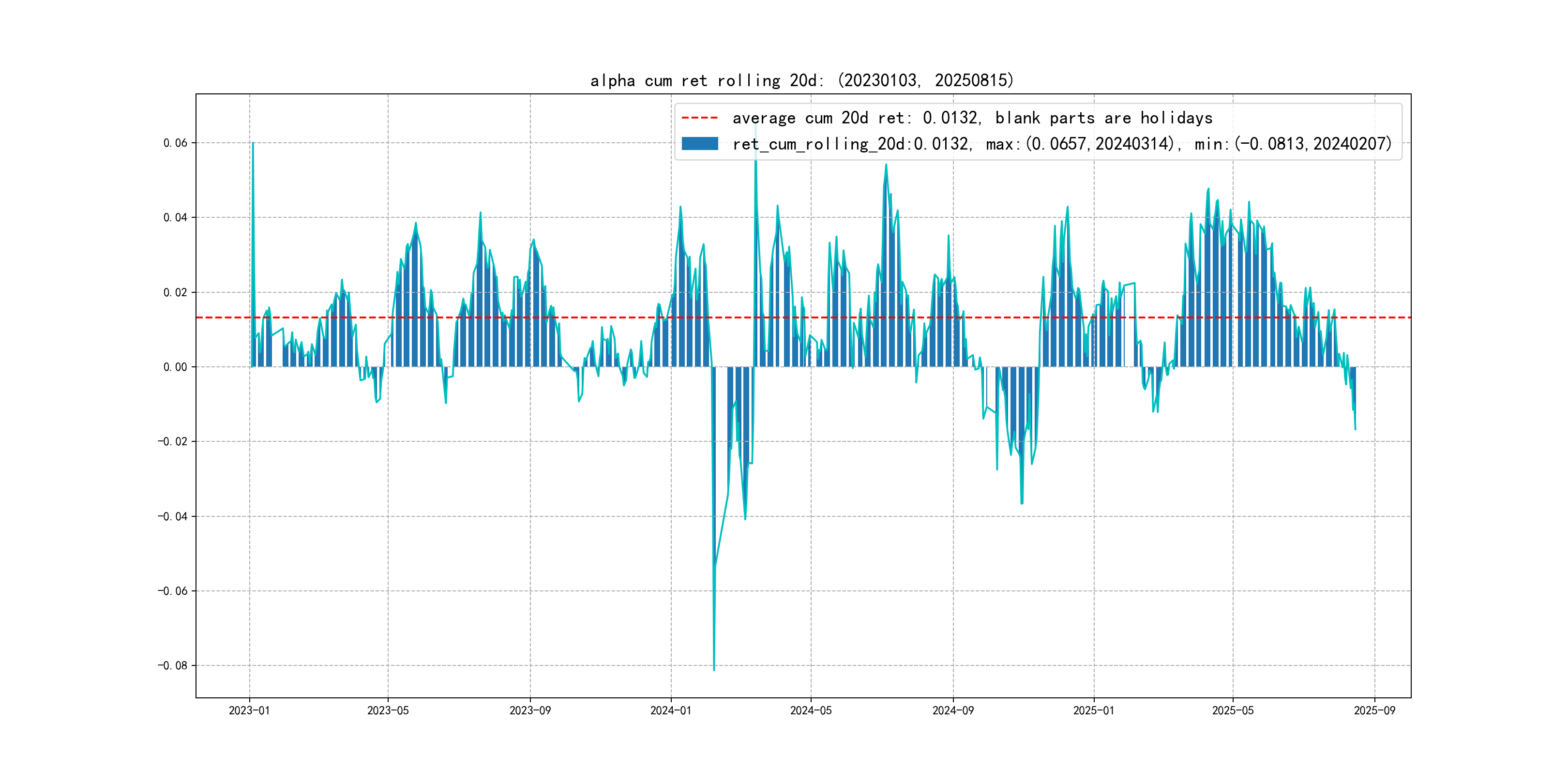Screen dimensions: 1568x784
Task: Click the 2024-01 x-axis tick label
Action: coord(671,710)
